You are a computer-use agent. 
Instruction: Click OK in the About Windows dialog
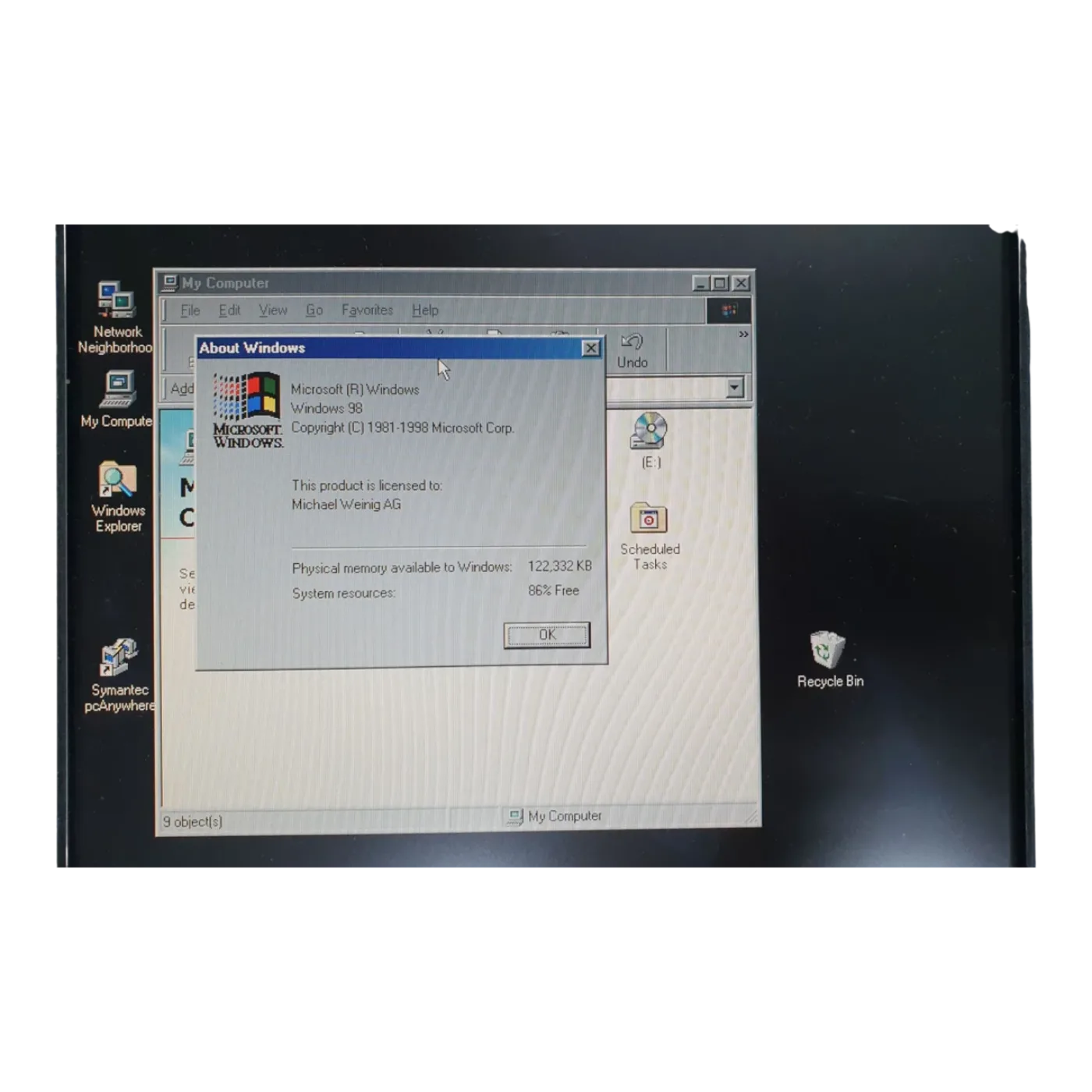pos(547,635)
